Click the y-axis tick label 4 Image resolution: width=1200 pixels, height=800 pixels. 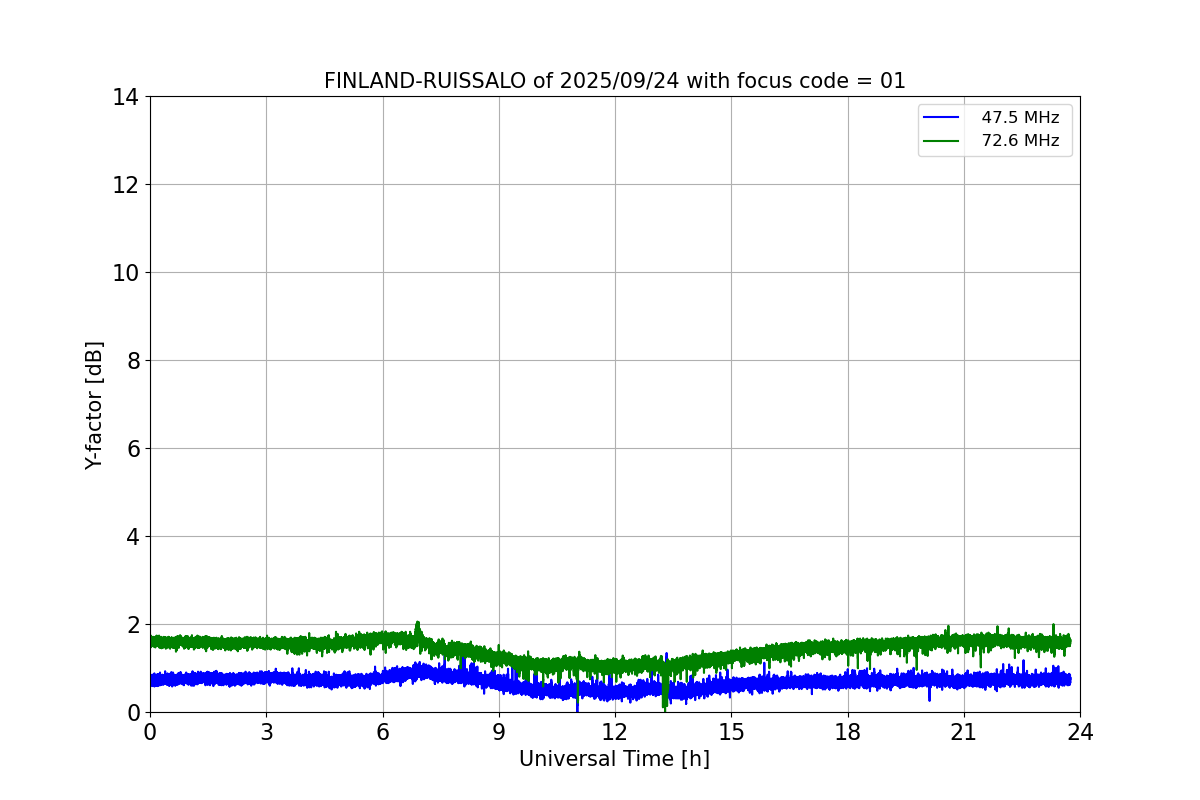click(x=133, y=537)
